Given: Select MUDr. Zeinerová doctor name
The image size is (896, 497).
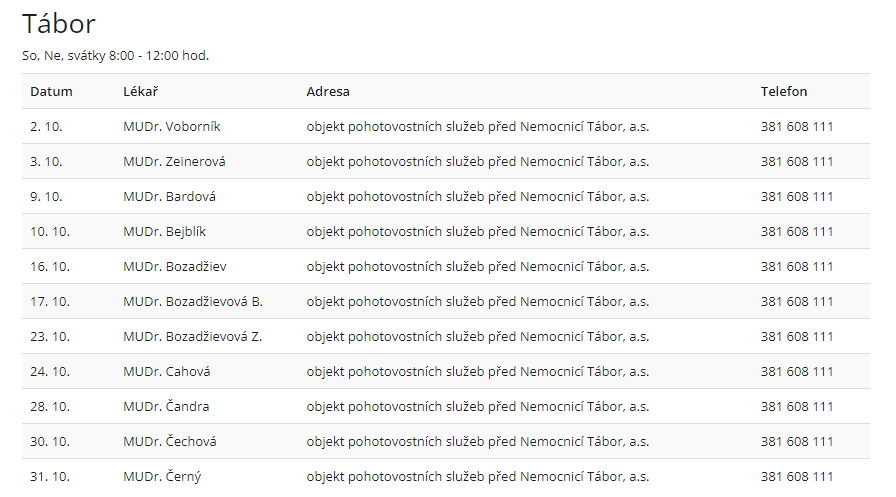Looking at the screenshot, I should 174,162.
